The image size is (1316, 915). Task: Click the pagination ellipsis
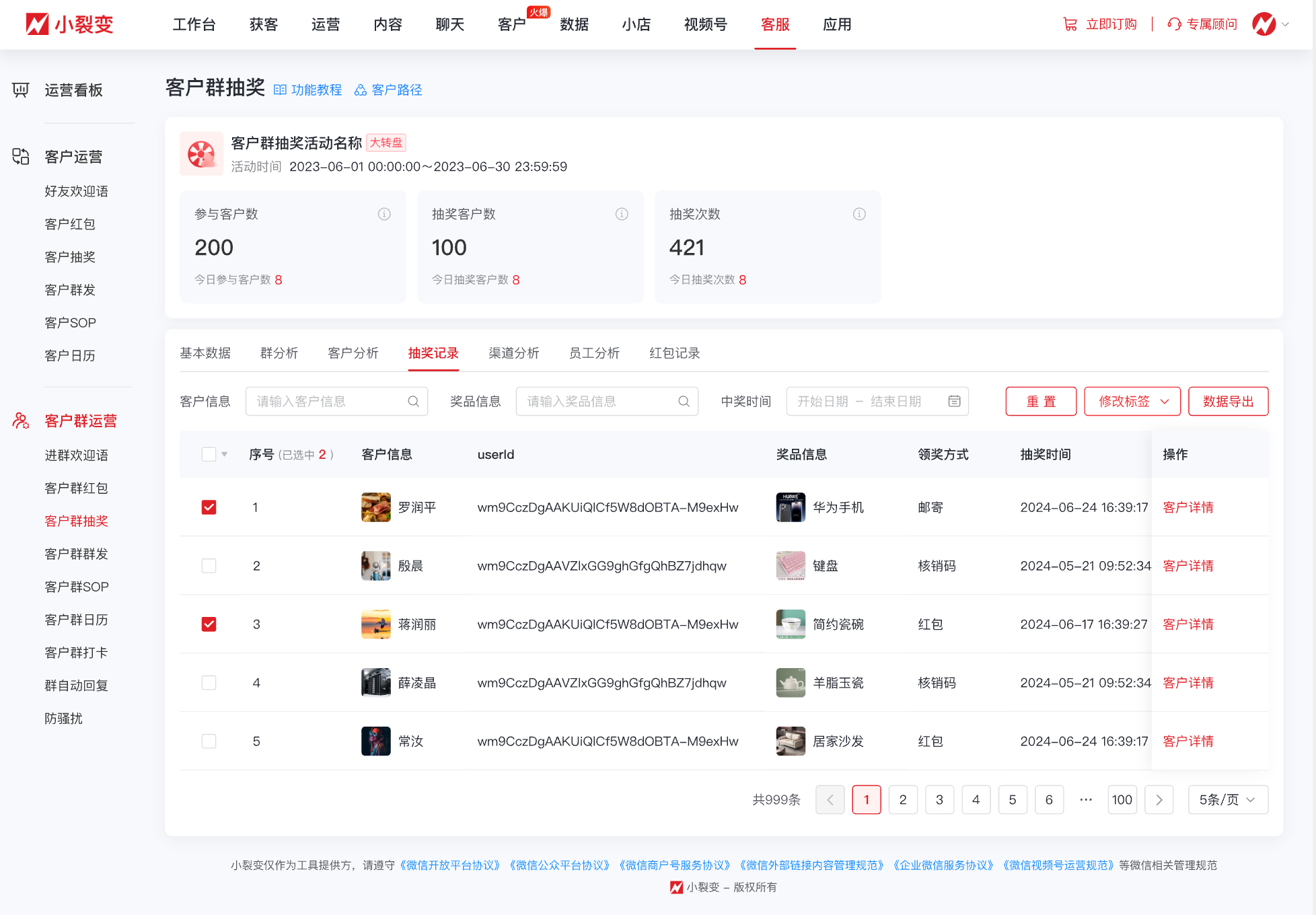point(1085,800)
